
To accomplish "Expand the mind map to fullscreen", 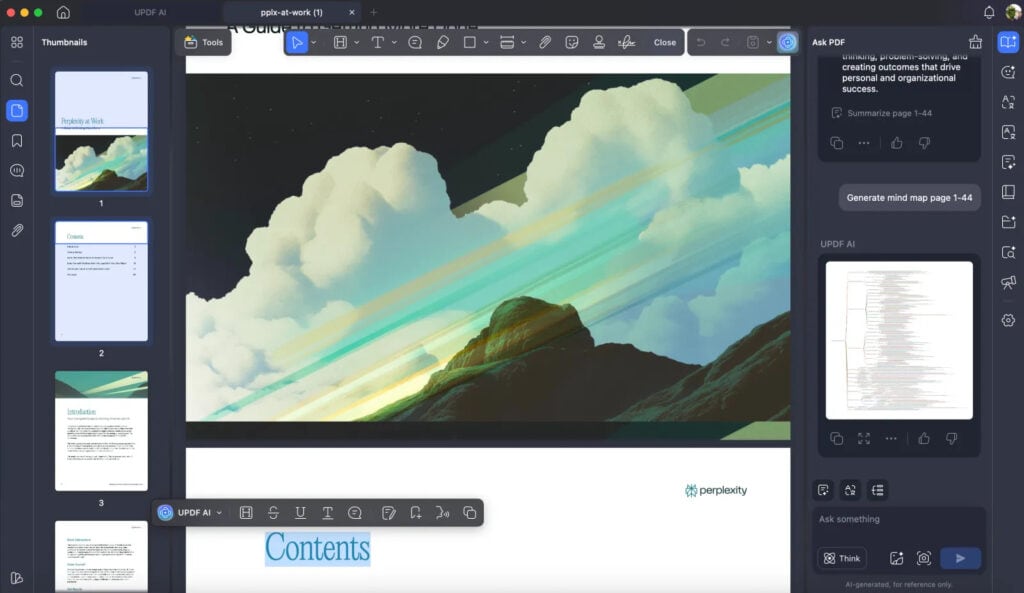I will pyautogui.click(x=864, y=438).
